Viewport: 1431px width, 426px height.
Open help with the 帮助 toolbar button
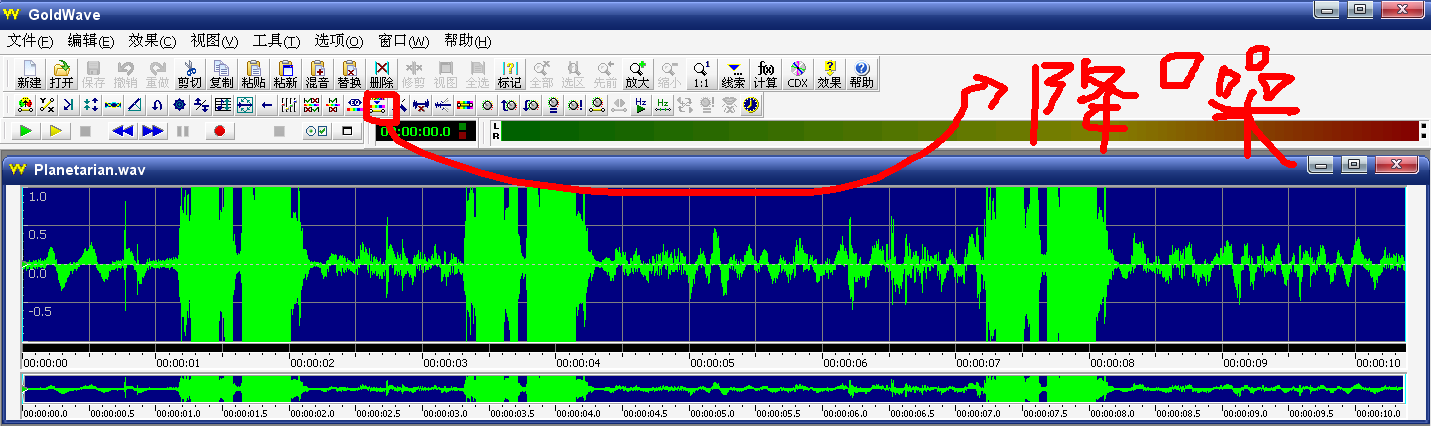click(861, 74)
